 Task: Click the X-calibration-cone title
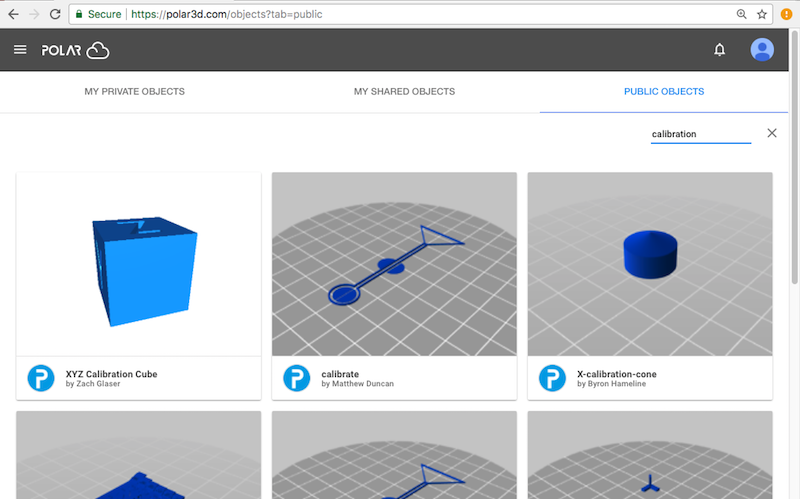(617, 374)
